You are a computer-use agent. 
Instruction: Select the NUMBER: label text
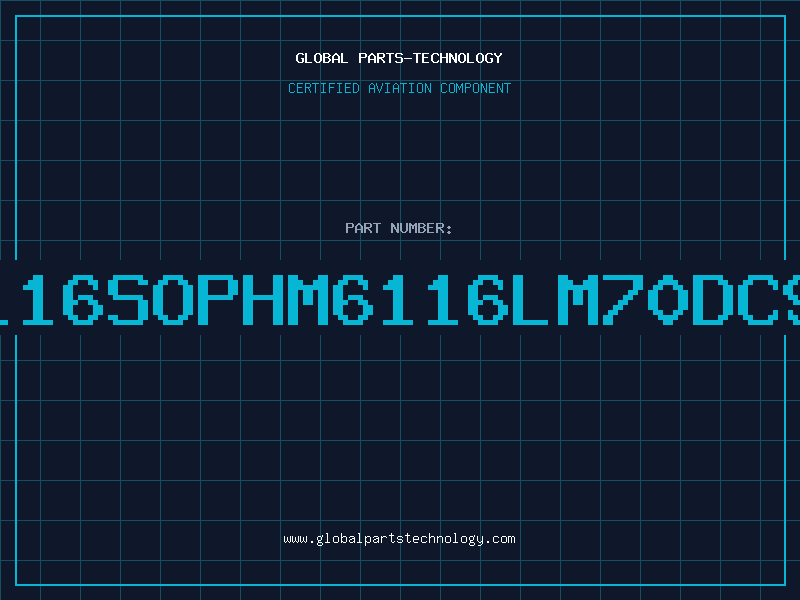coord(421,228)
